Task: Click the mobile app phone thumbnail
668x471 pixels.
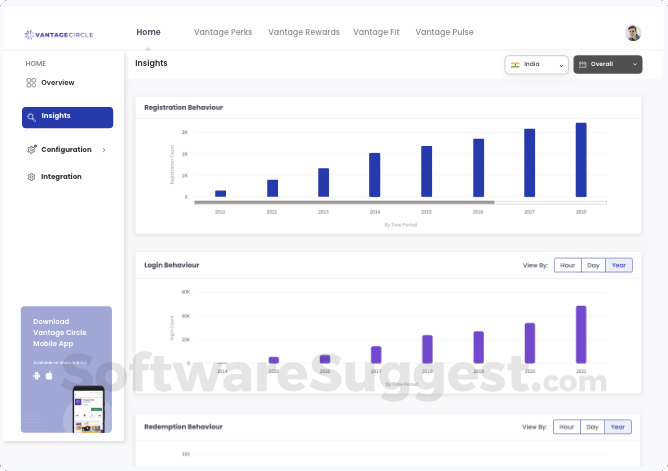Action: (88, 409)
